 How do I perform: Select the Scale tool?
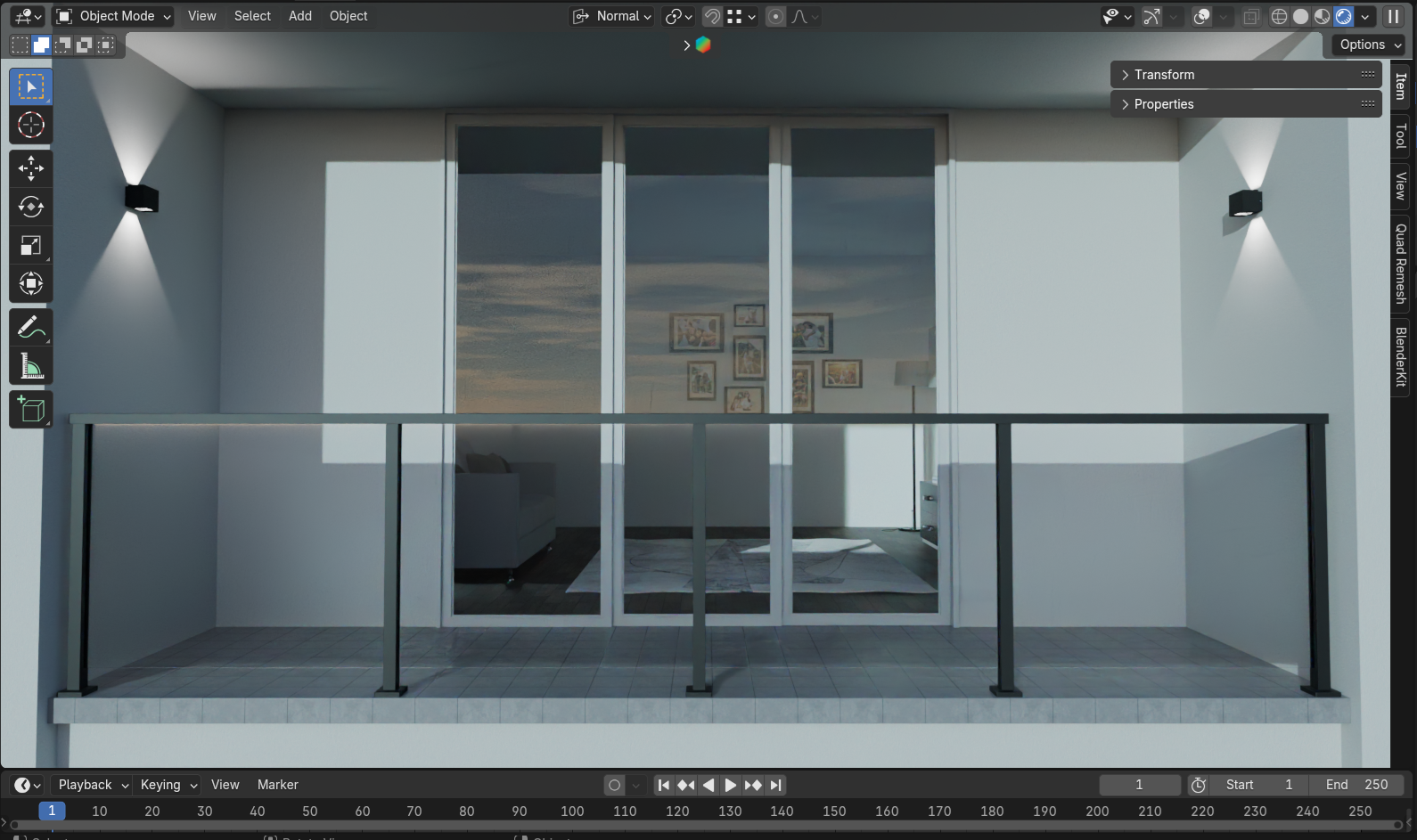31,246
